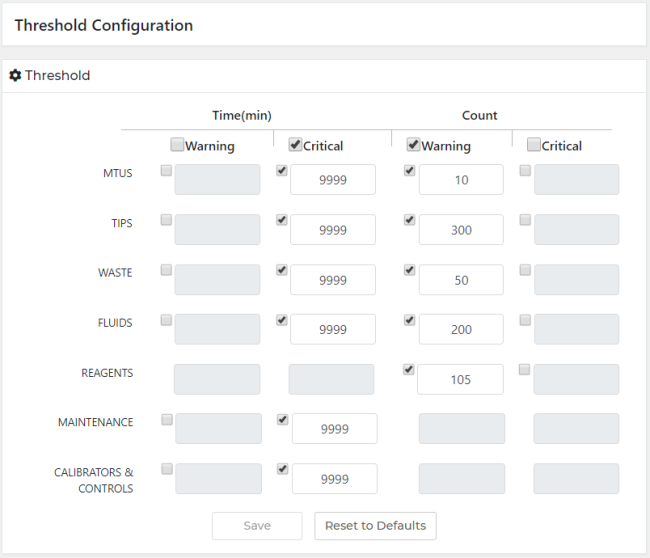Enable MTUS time warning checkbox
This screenshot has height=558, width=650.
pos(166,171)
